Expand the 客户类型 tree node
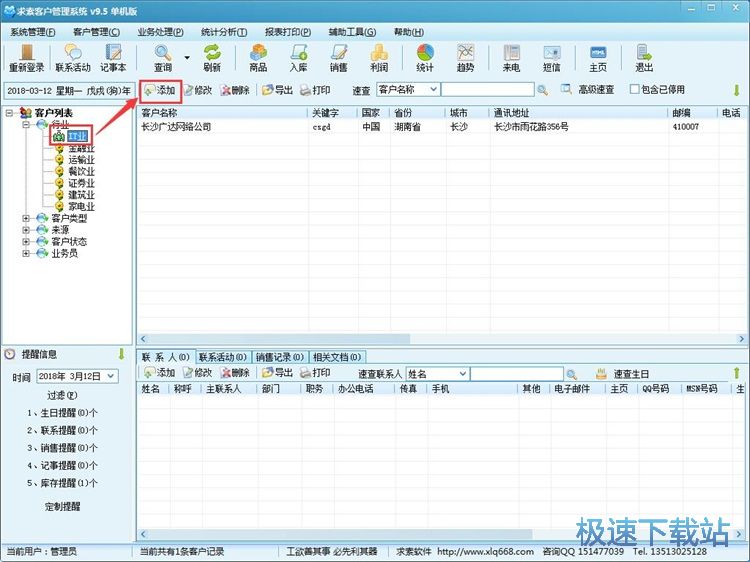Screen dimensions: 750x562 pos(27,218)
